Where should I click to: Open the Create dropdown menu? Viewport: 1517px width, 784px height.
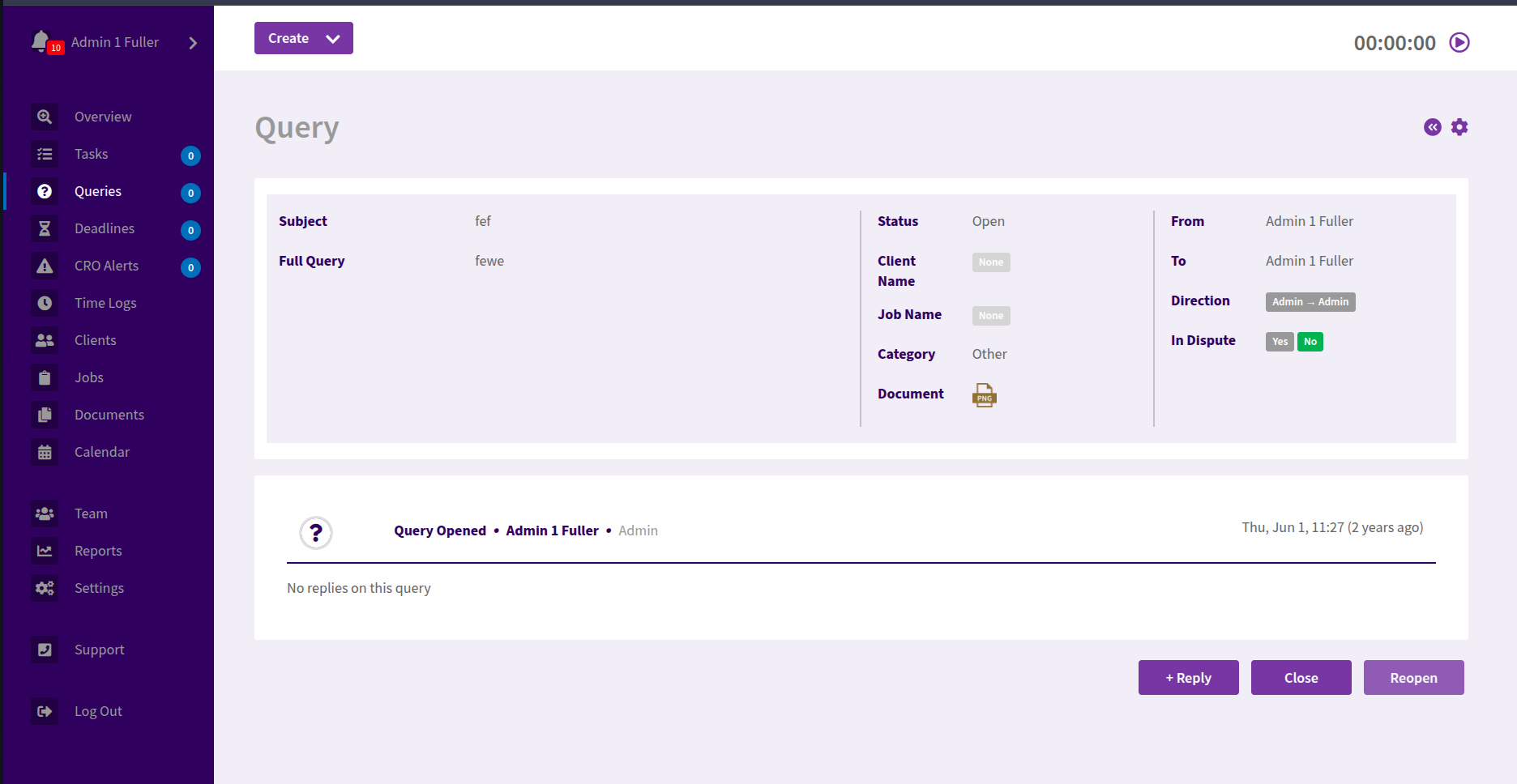click(x=304, y=38)
